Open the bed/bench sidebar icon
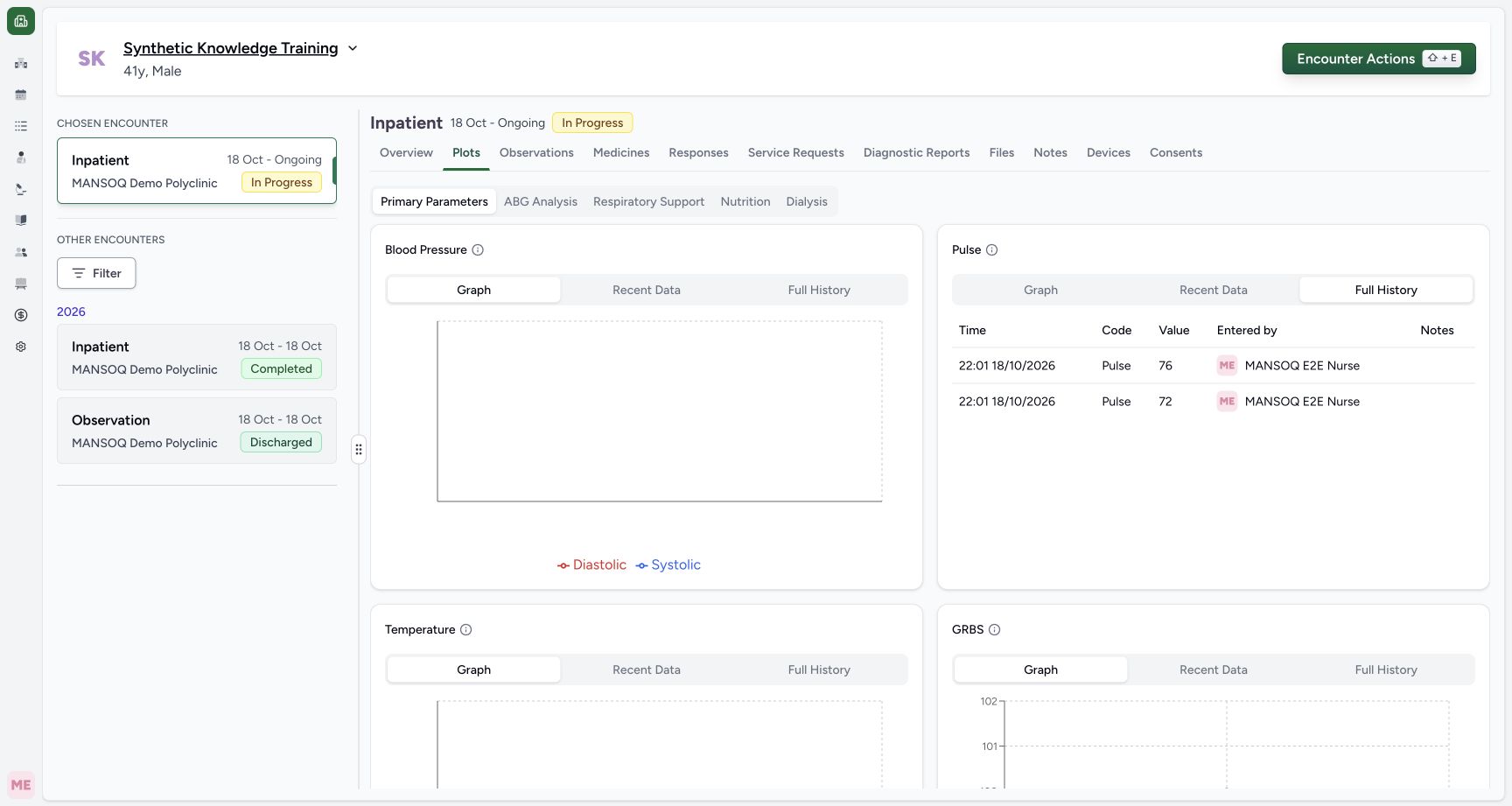The width and height of the screenshot is (1512, 806). point(21,284)
